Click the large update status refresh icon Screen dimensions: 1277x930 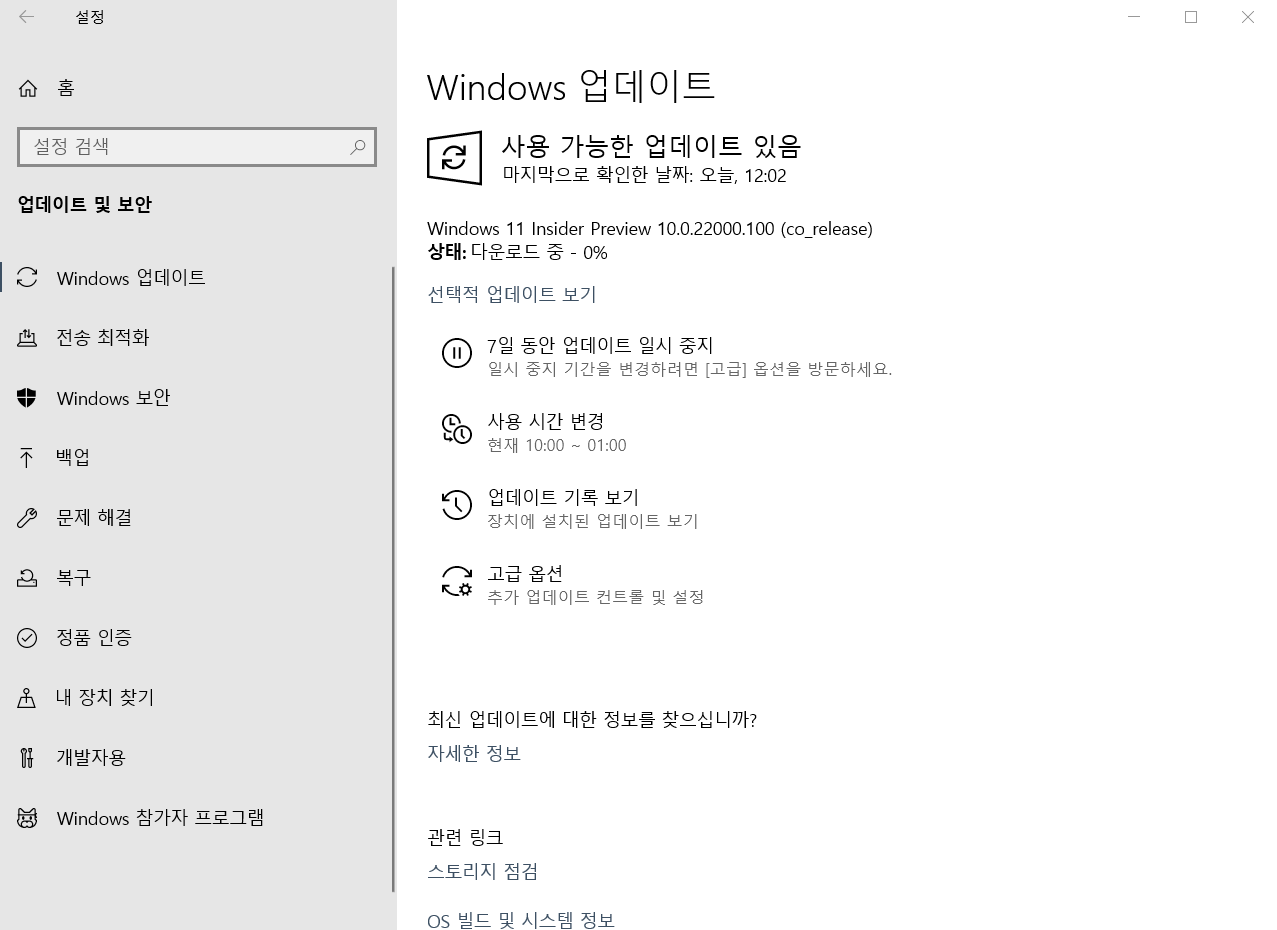coord(454,158)
